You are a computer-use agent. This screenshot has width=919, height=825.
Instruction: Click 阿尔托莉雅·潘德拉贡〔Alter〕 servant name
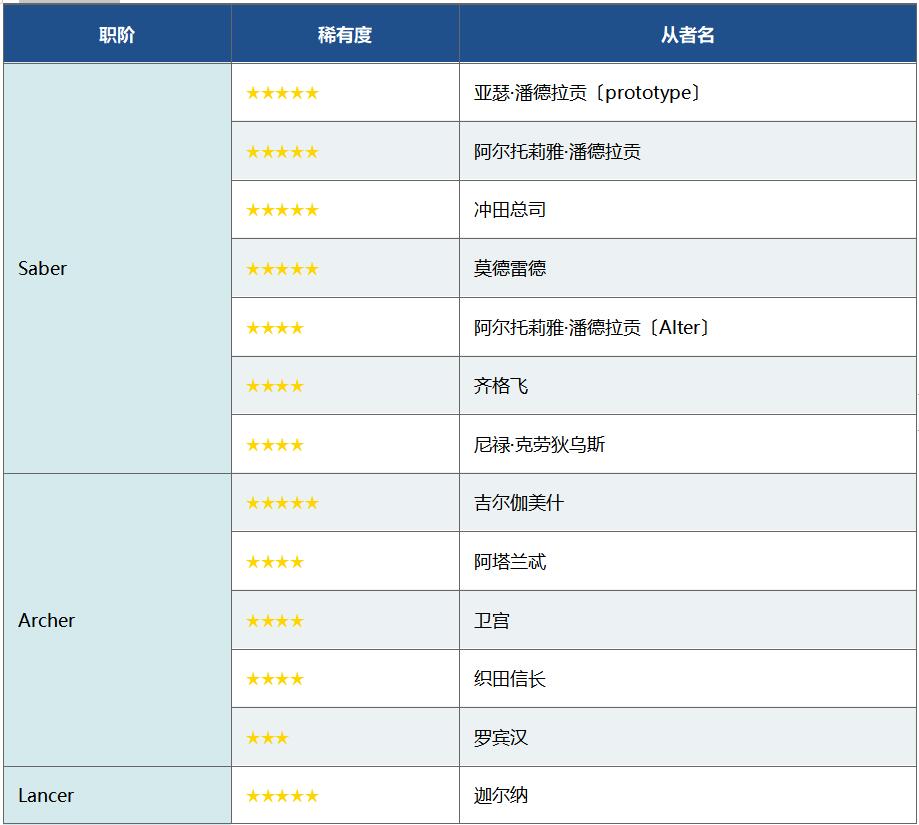[591, 327]
